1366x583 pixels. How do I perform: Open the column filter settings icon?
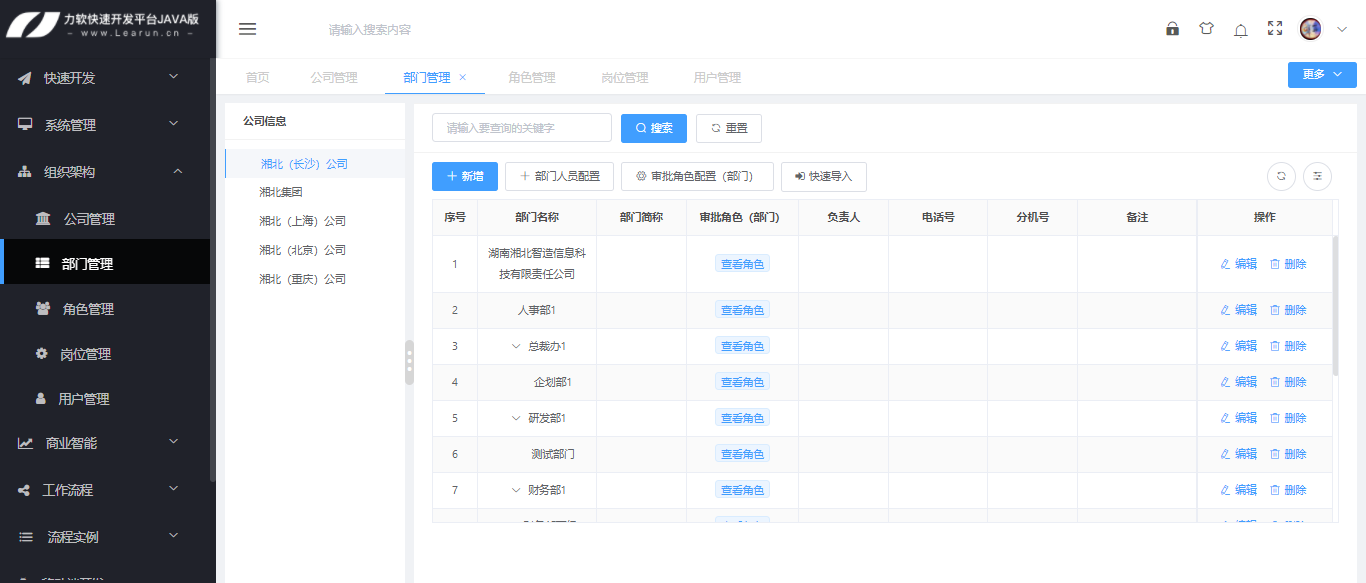1317,176
